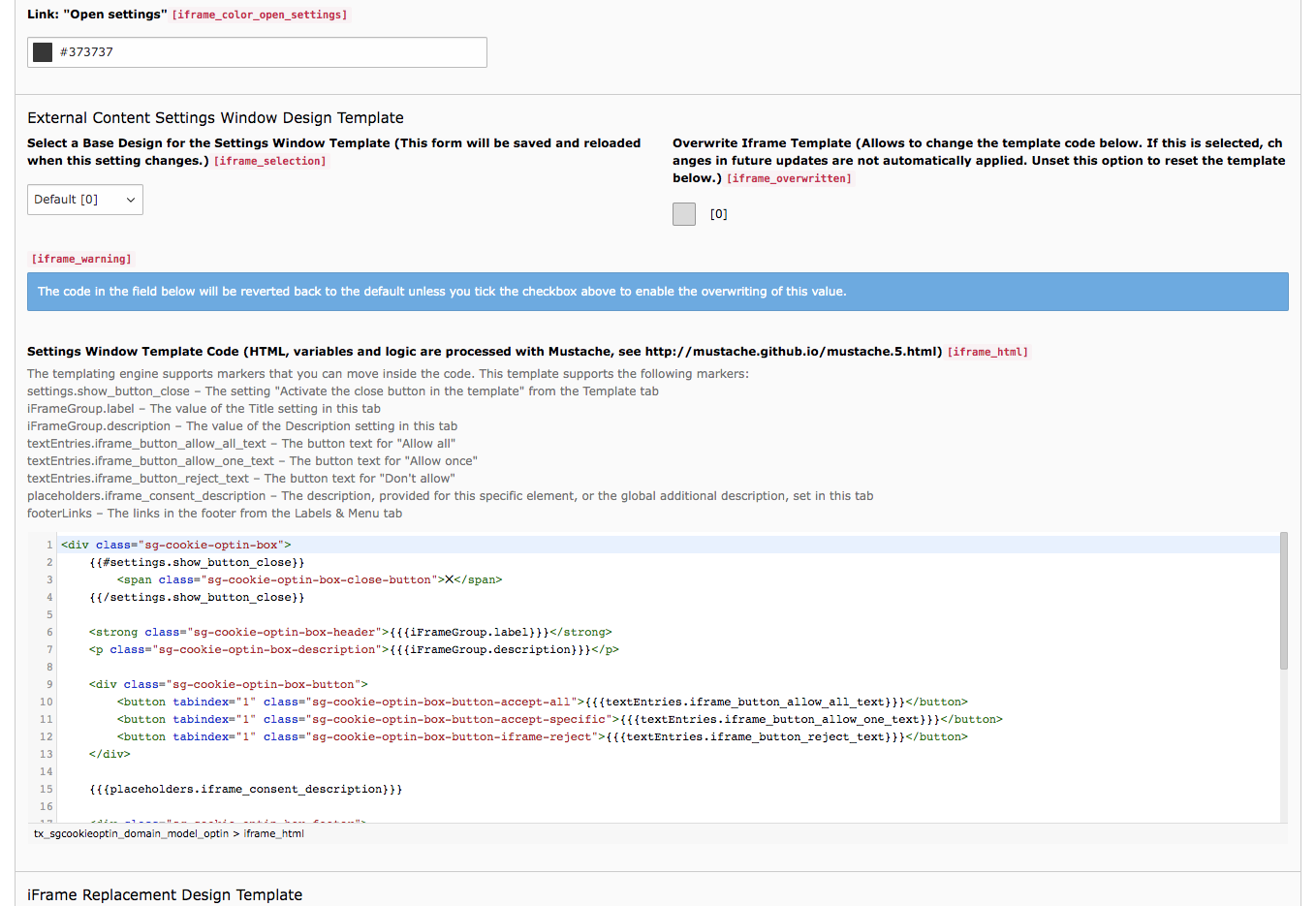Click the [iframe_overwritten] label badge
Screen dimensions: 1316x906
(x=791, y=177)
